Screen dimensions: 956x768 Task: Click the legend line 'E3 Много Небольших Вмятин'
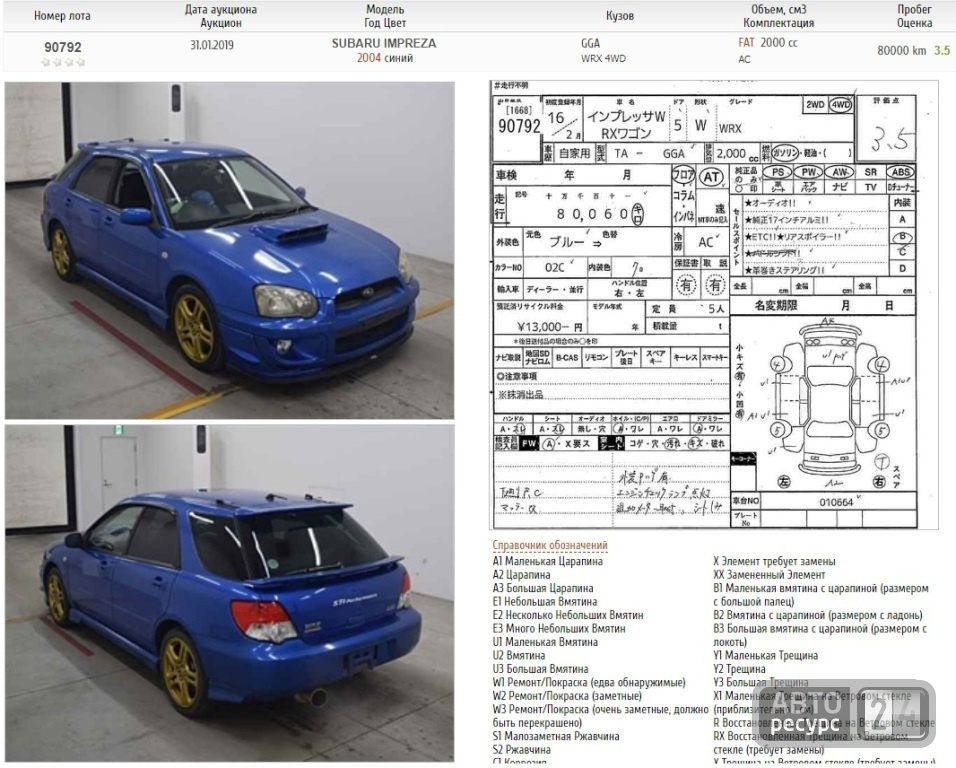(558, 628)
